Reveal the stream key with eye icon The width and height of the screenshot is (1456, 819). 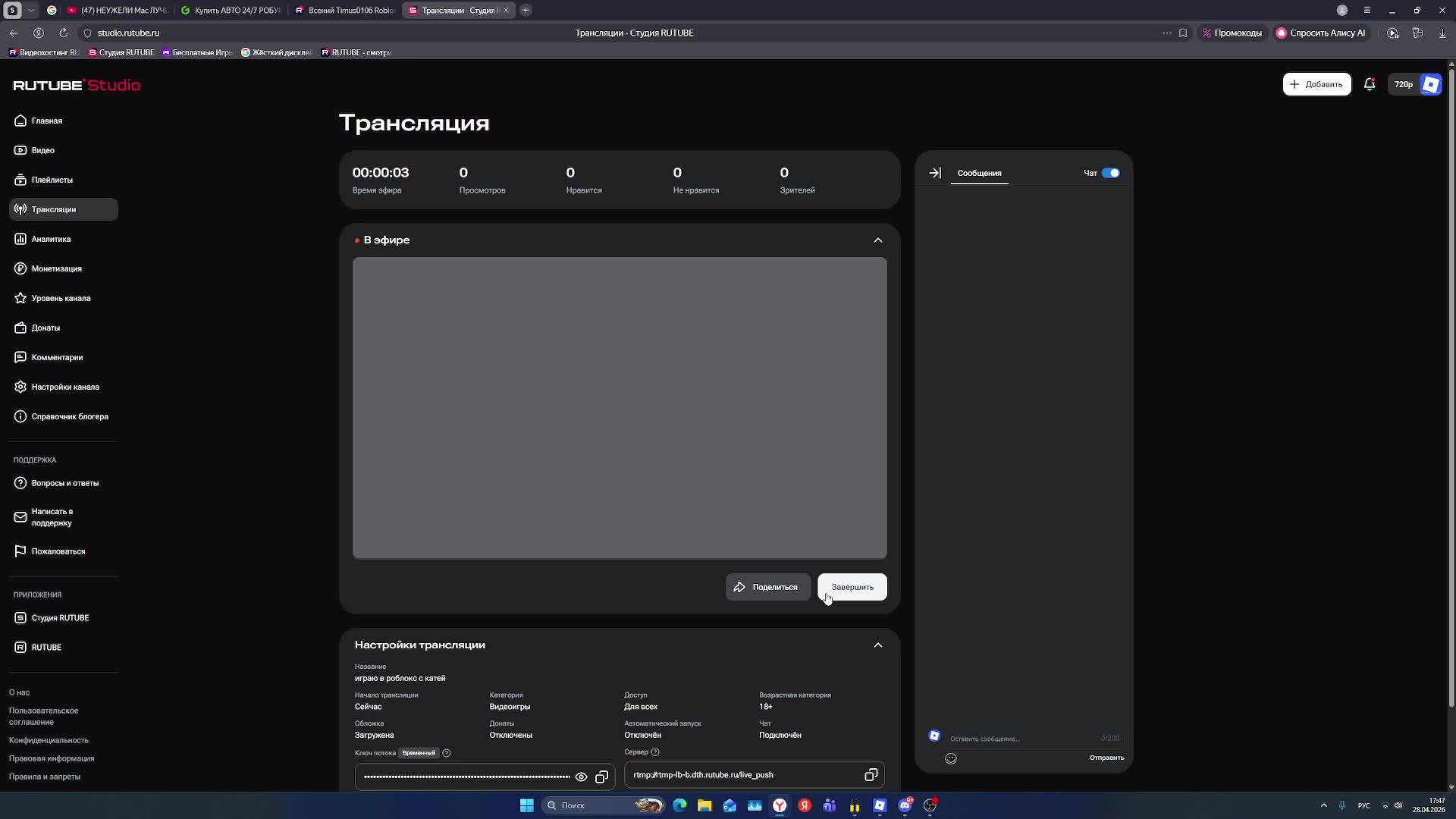click(581, 777)
